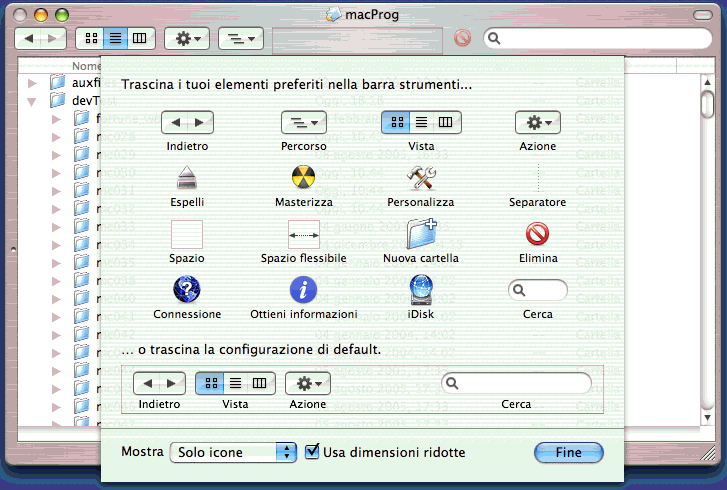The height and width of the screenshot is (490, 727).
Task: Toggle Usa dimensioni ridotte checkbox
Action: tap(312, 452)
